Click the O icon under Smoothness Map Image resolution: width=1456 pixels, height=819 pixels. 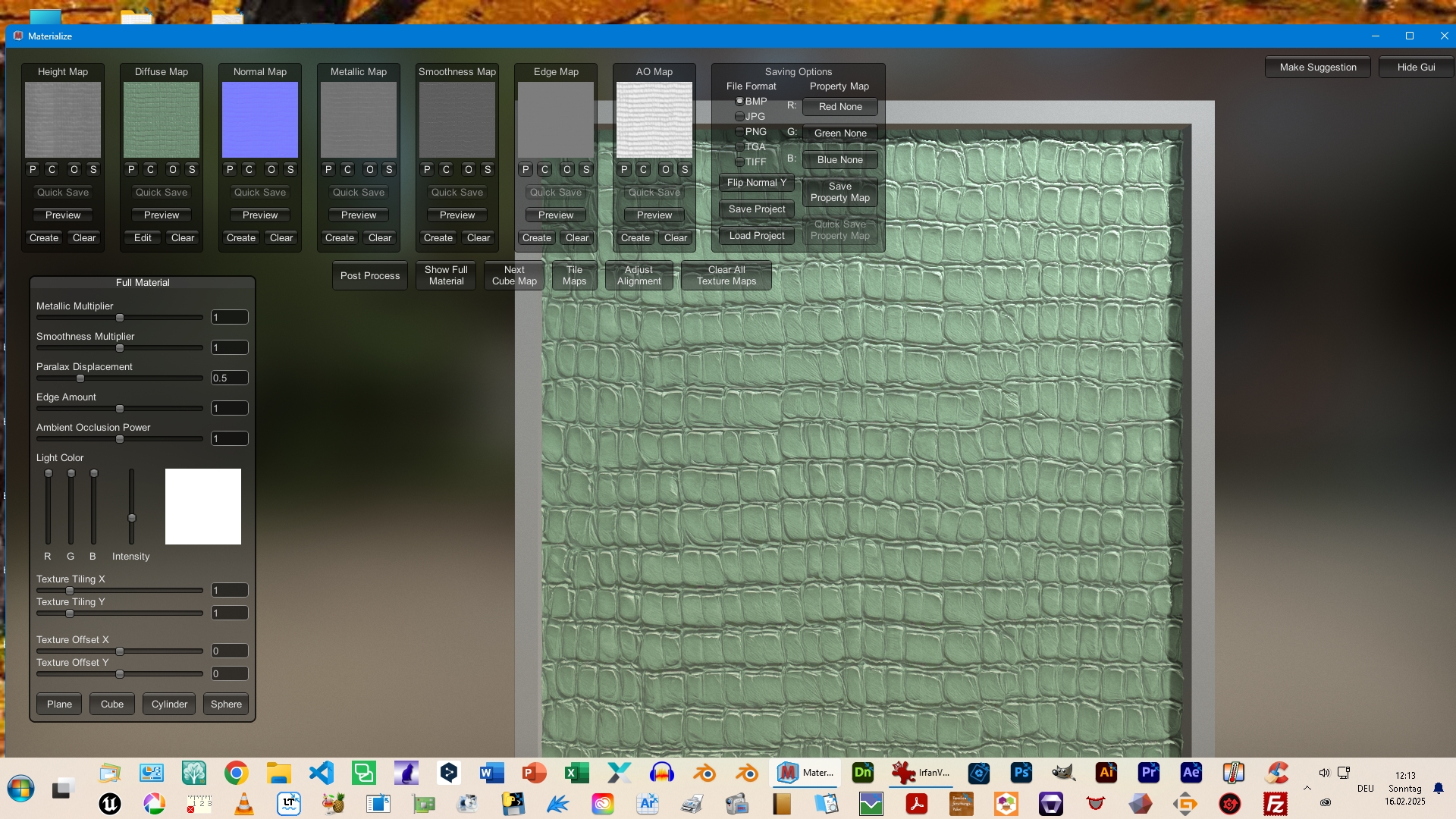click(469, 169)
